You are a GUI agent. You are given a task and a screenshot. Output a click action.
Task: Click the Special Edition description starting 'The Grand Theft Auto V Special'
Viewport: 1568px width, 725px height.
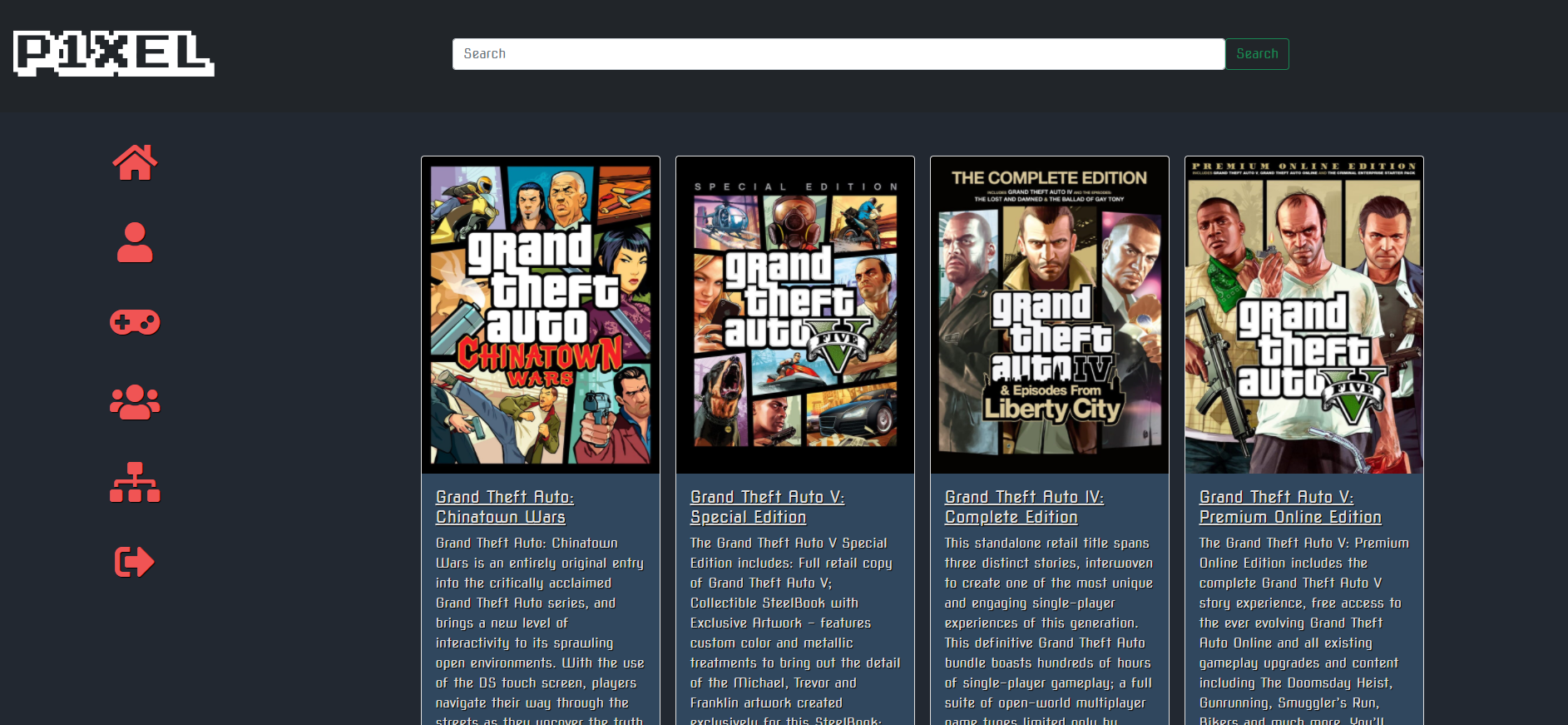[x=795, y=631]
